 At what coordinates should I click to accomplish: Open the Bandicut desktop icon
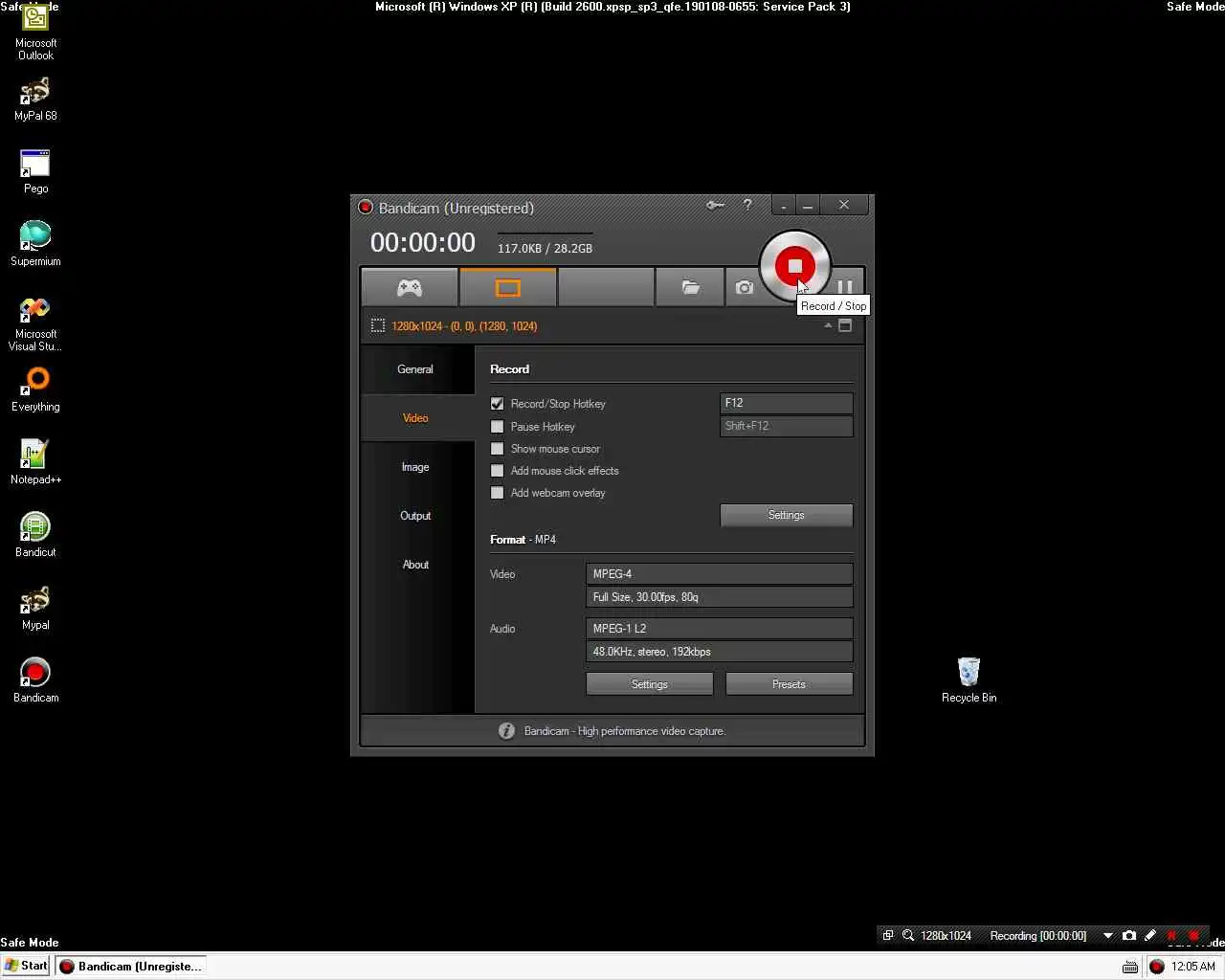(x=35, y=536)
